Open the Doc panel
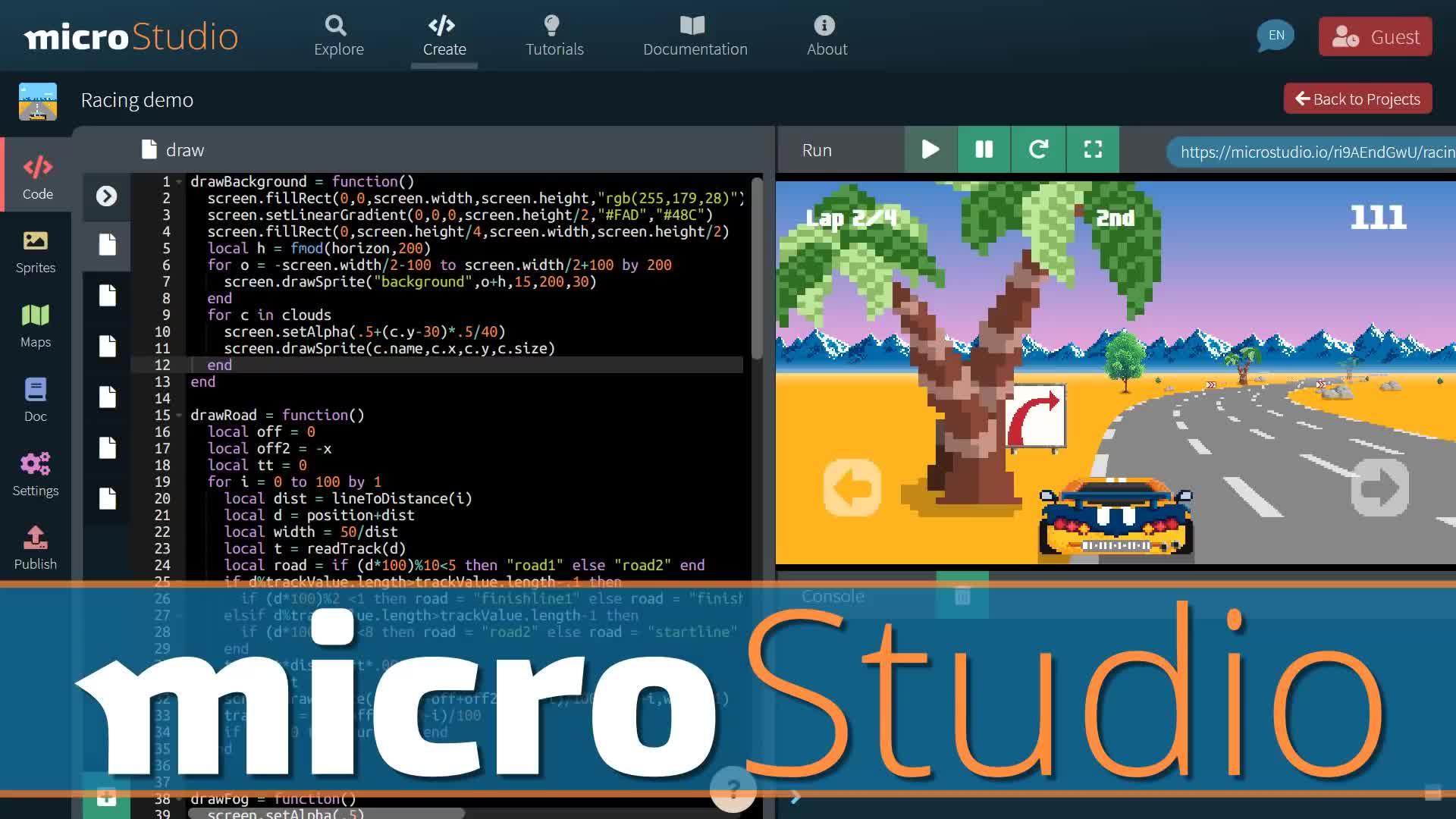 click(36, 398)
